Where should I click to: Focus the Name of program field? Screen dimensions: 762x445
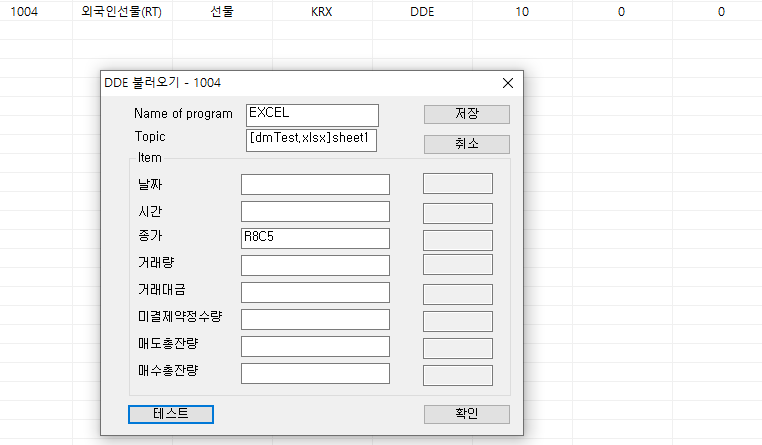pos(312,115)
